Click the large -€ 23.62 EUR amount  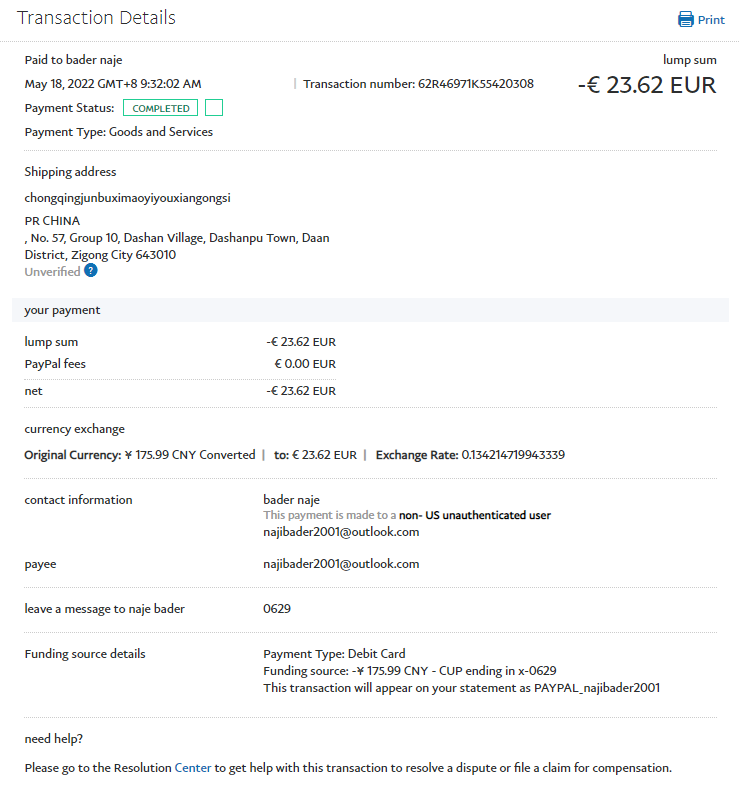point(647,85)
